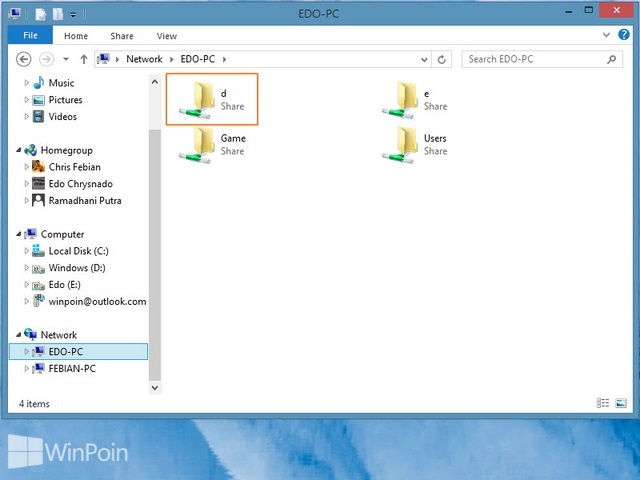Switch to Large icons view in status bar
The width and height of the screenshot is (640, 480).
pos(621,403)
